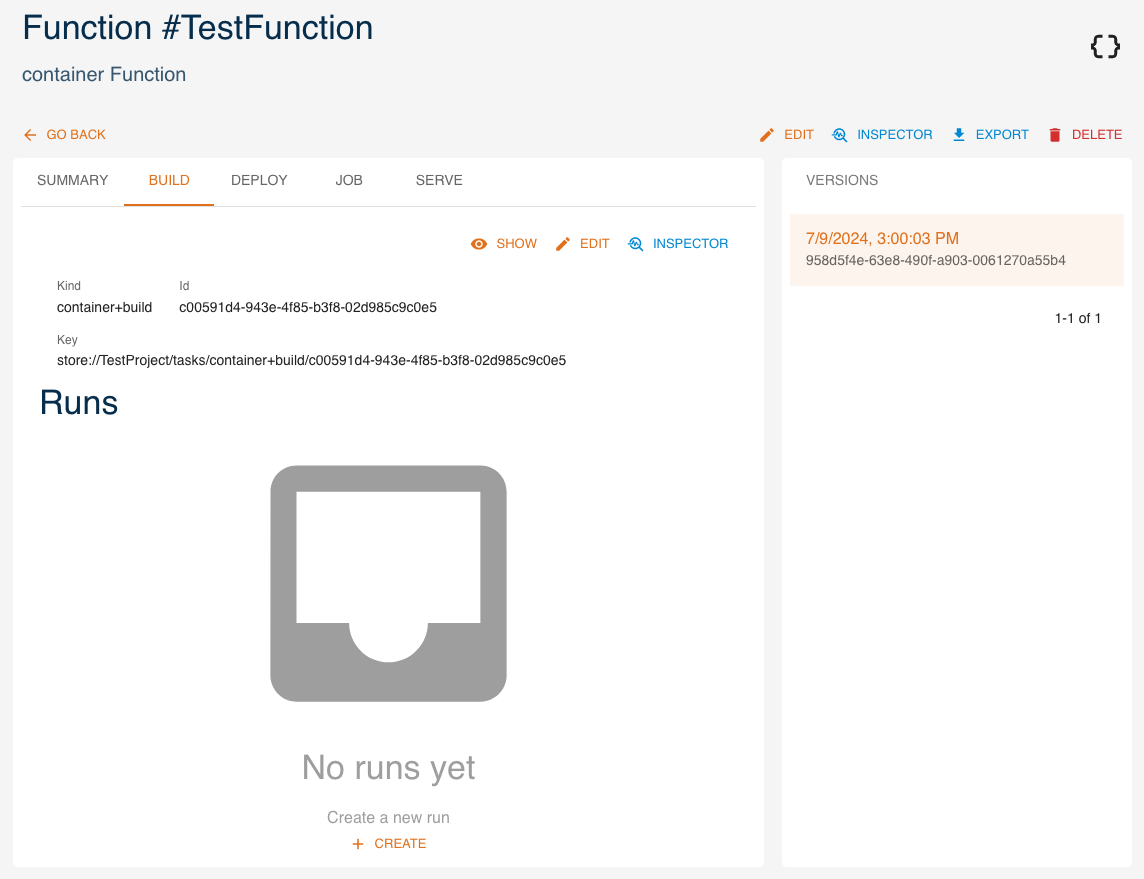Click the Go Back arrow icon
This screenshot has height=879, width=1144.
pos(30,135)
